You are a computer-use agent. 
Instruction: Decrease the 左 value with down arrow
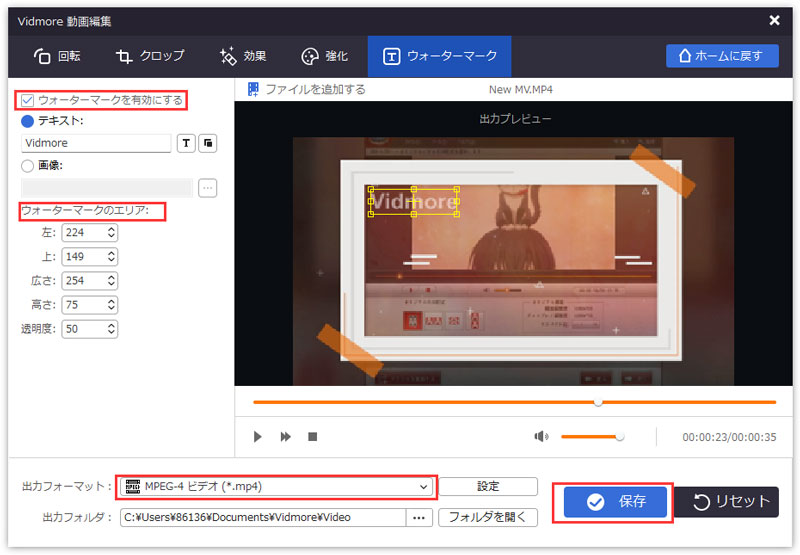click(x=111, y=236)
